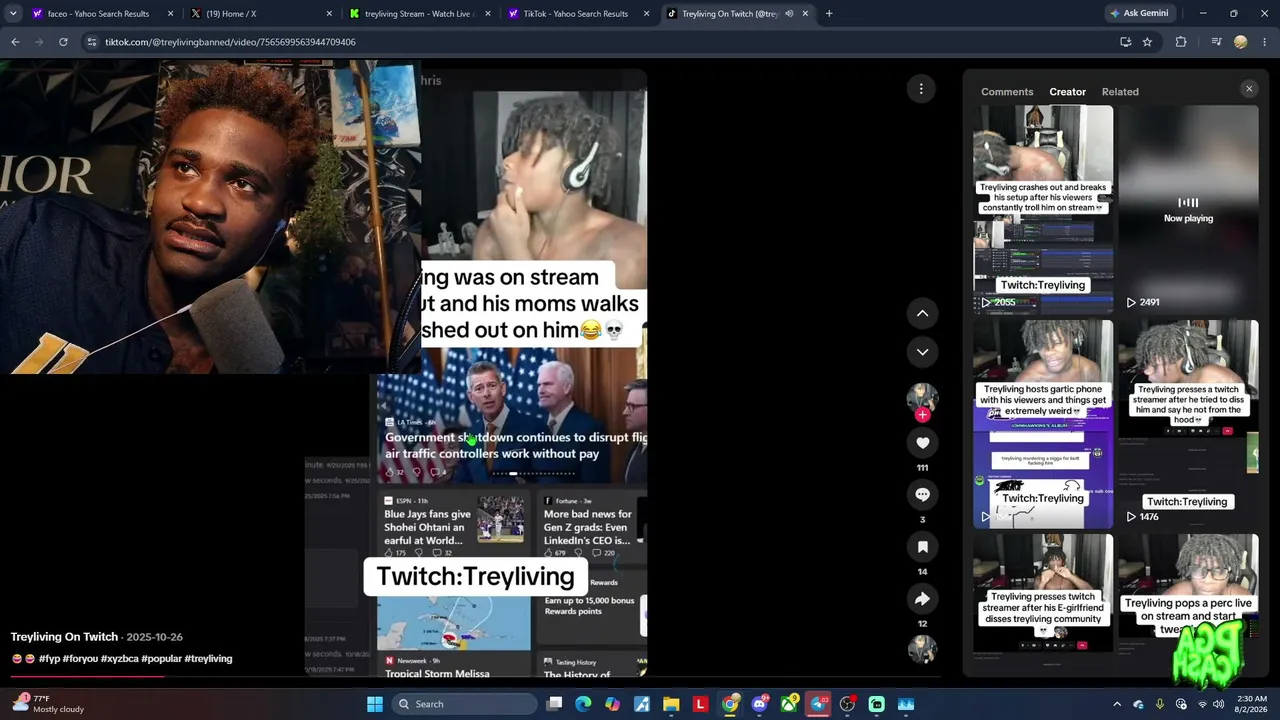Open the three-dot video options menu

coord(921,89)
